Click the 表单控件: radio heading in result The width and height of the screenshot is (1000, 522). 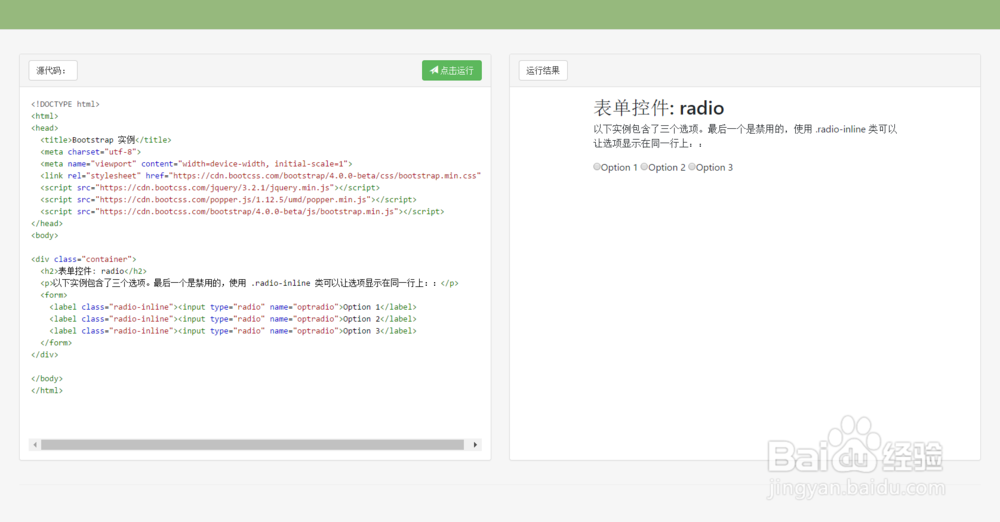coord(658,108)
